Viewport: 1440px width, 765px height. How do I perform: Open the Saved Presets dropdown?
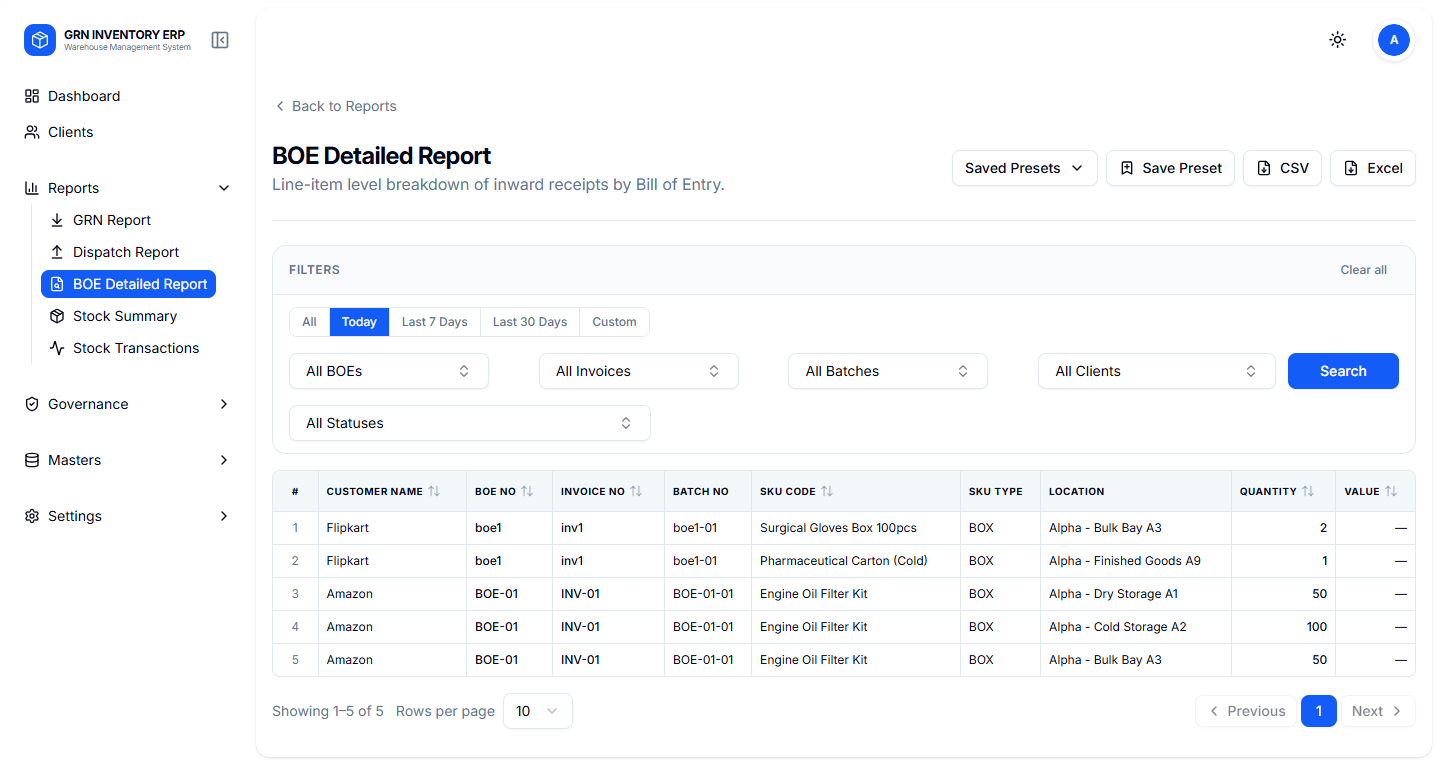point(1024,168)
